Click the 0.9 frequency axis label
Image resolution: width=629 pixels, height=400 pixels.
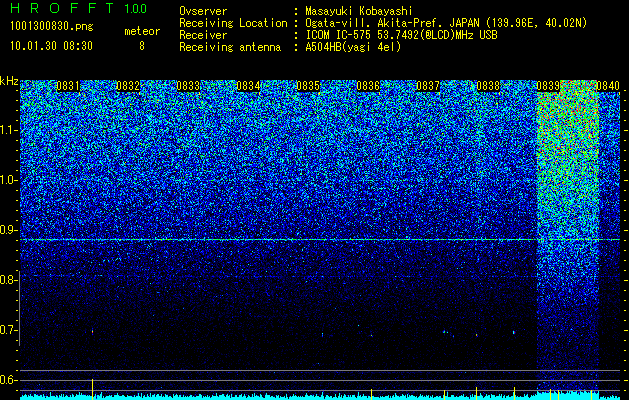coord(7,230)
